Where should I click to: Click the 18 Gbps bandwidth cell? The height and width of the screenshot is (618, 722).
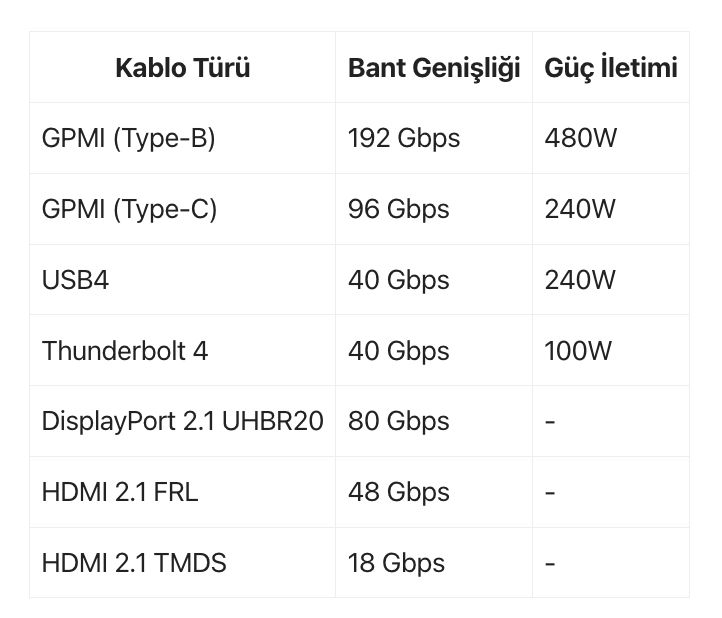(x=396, y=563)
